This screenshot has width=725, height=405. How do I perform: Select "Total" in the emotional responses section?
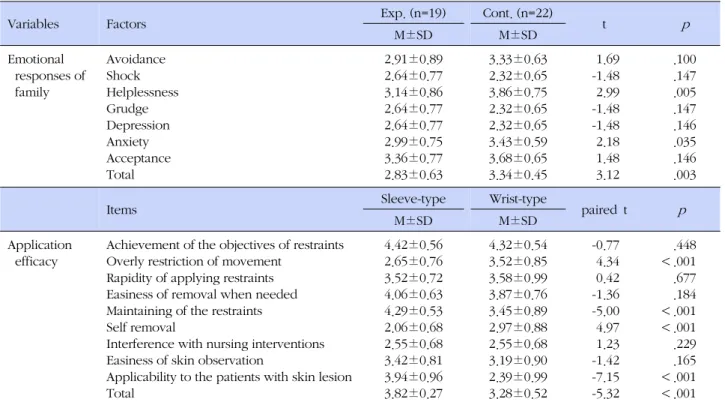pyautogui.click(x=120, y=175)
